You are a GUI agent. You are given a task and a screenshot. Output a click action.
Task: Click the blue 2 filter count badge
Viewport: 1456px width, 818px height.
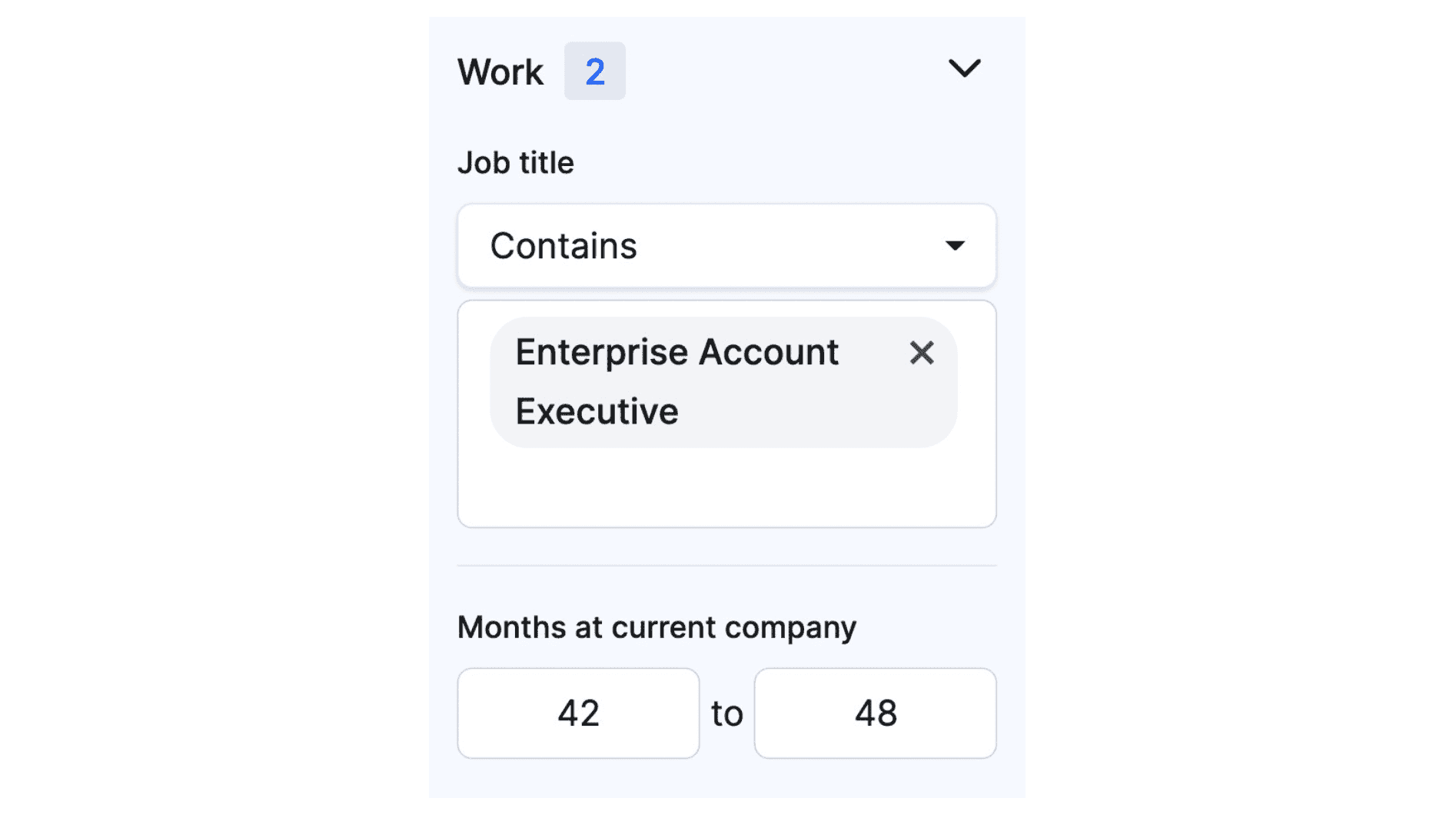tap(595, 71)
